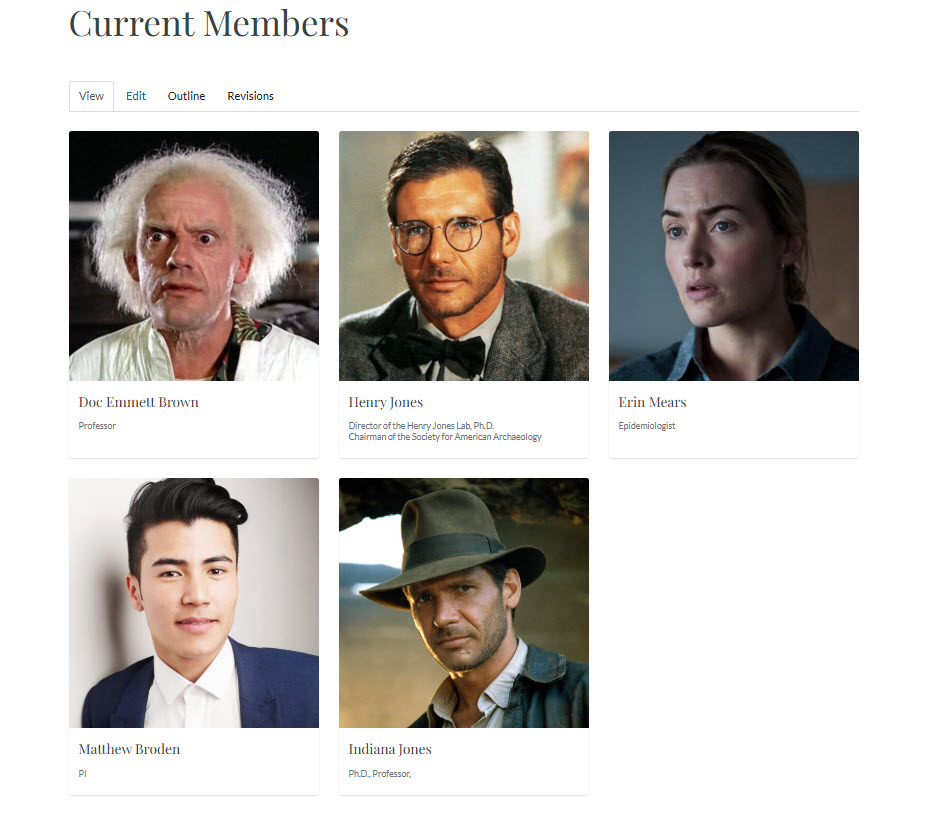Screen dimensions: 943x813
Task: Select the Outline tab
Action: (186, 96)
